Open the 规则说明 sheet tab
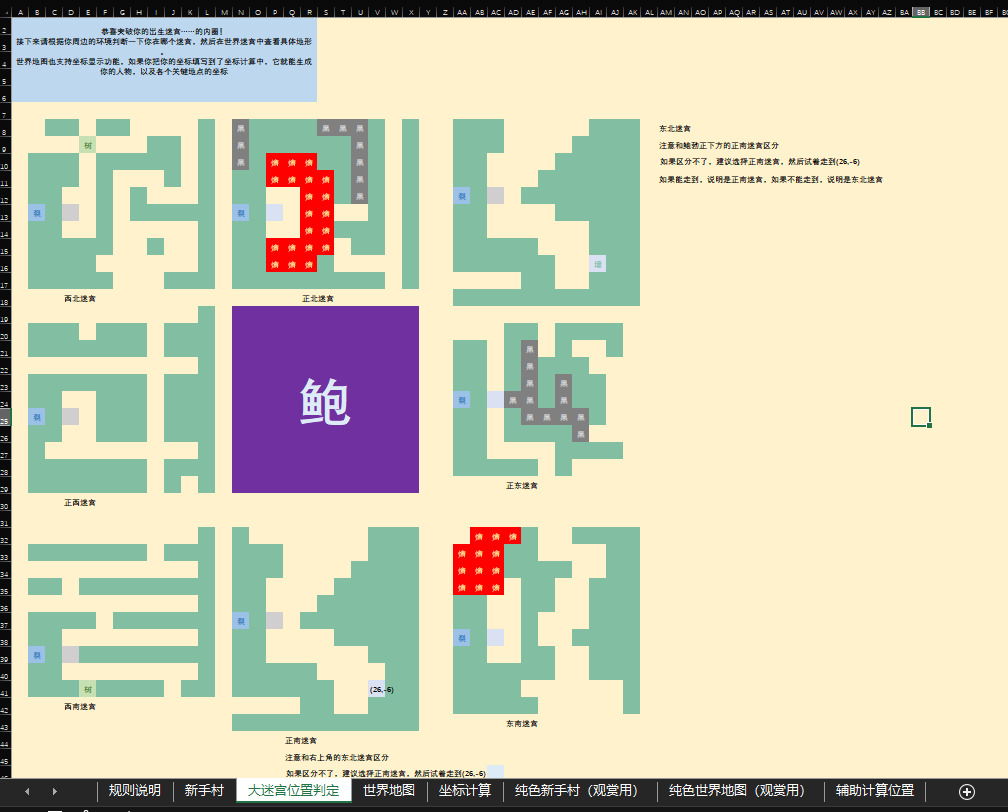1008x812 pixels. pyautogui.click(x=134, y=790)
